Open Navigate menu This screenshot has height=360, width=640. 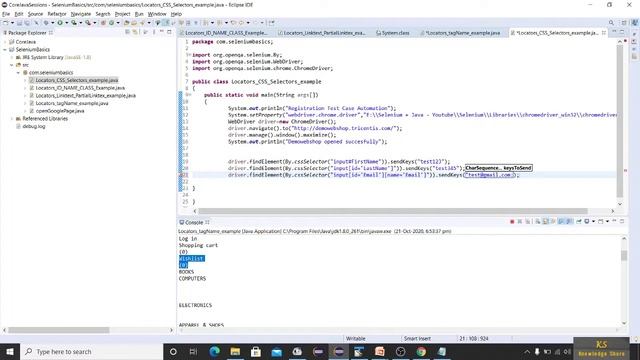(81, 14)
